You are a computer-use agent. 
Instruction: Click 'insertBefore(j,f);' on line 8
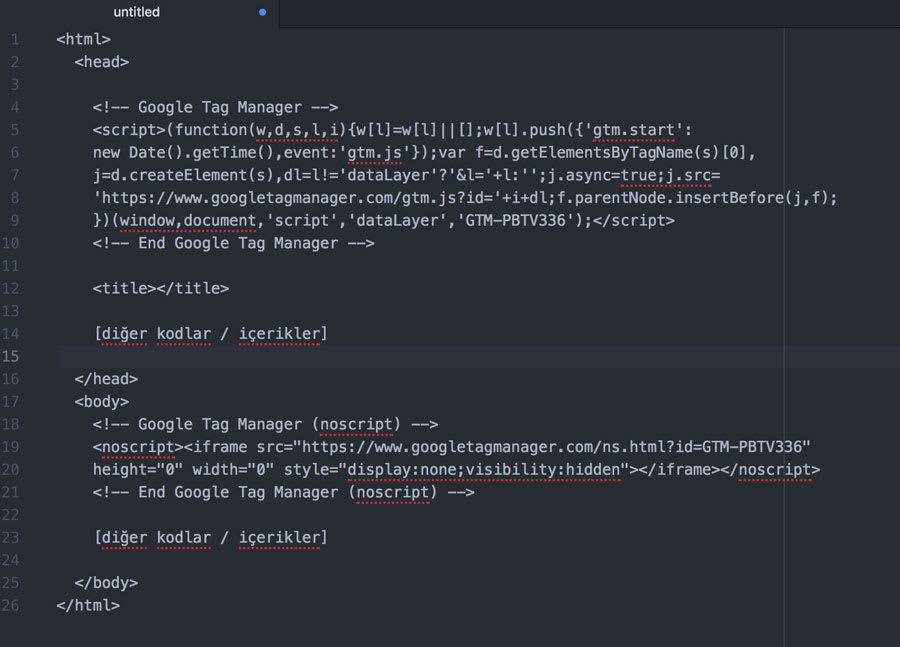[x=756, y=198]
